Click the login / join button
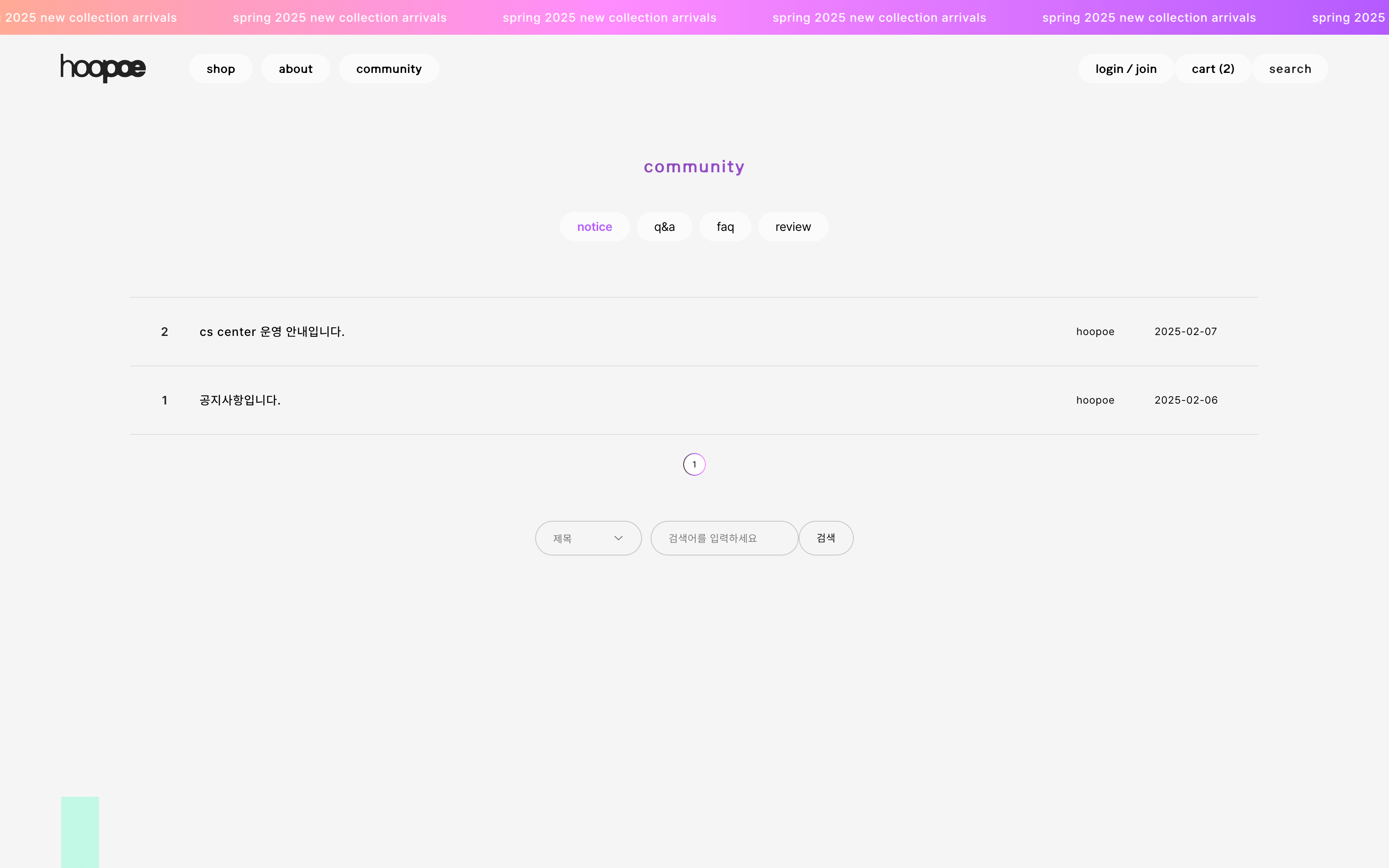The width and height of the screenshot is (1389, 868). coord(1126,69)
